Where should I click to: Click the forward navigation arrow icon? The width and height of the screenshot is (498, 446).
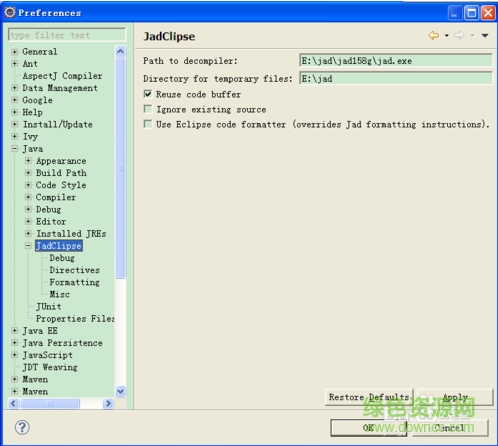pos(459,35)
